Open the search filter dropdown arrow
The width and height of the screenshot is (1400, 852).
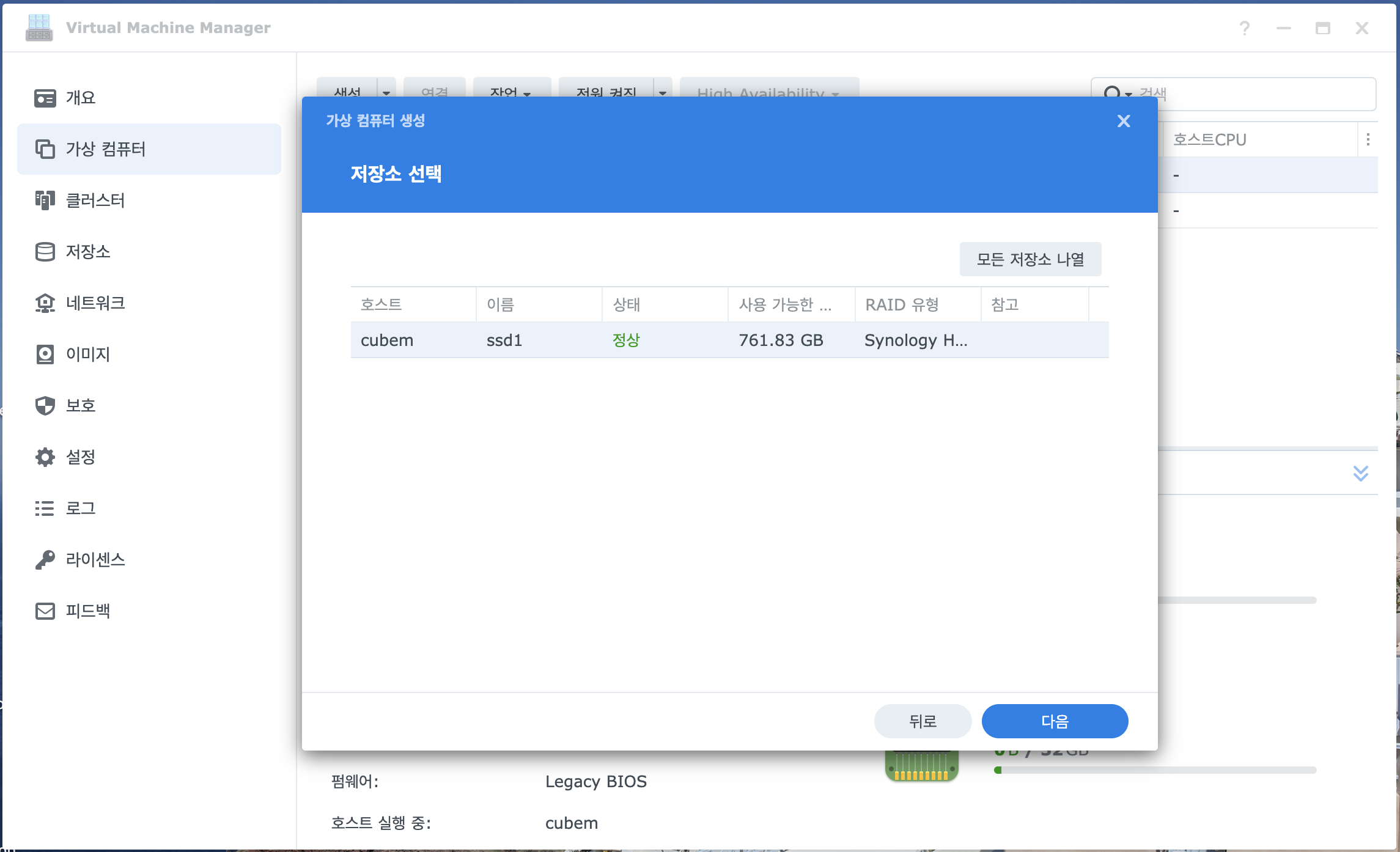pyautogui.click(x=1129, y=95)
